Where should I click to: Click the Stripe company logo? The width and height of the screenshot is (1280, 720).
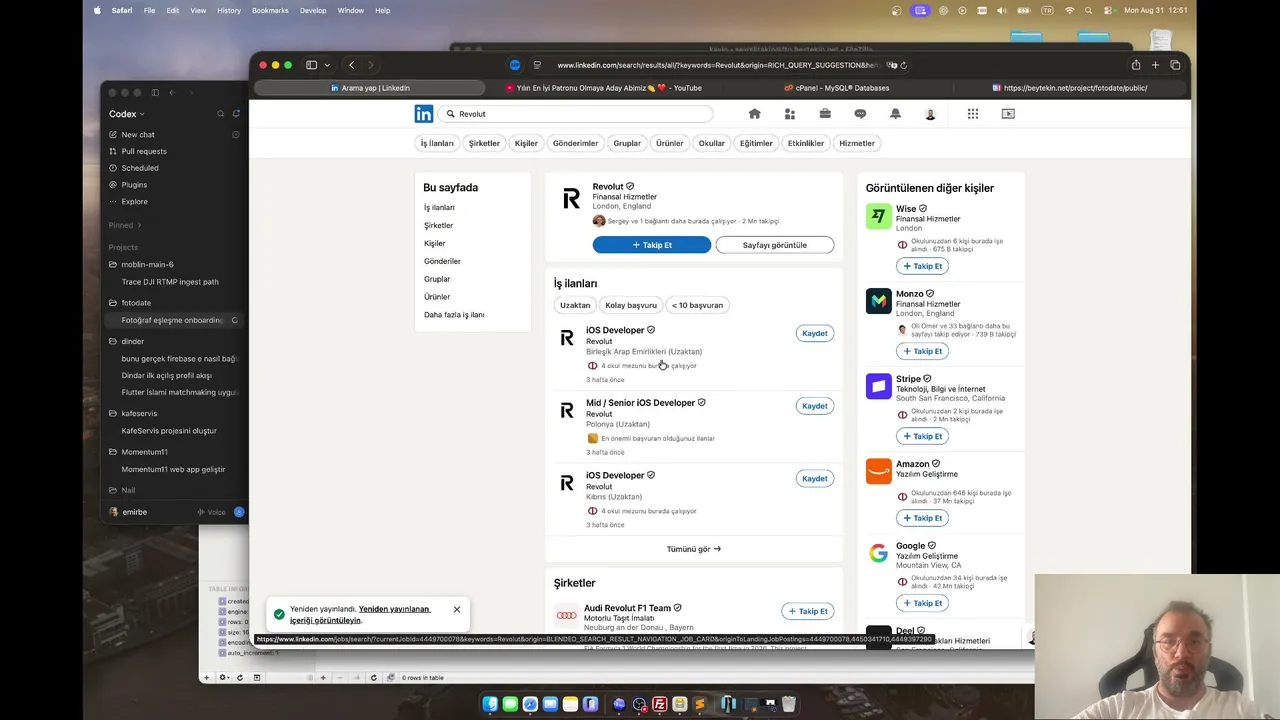[879, 386]
